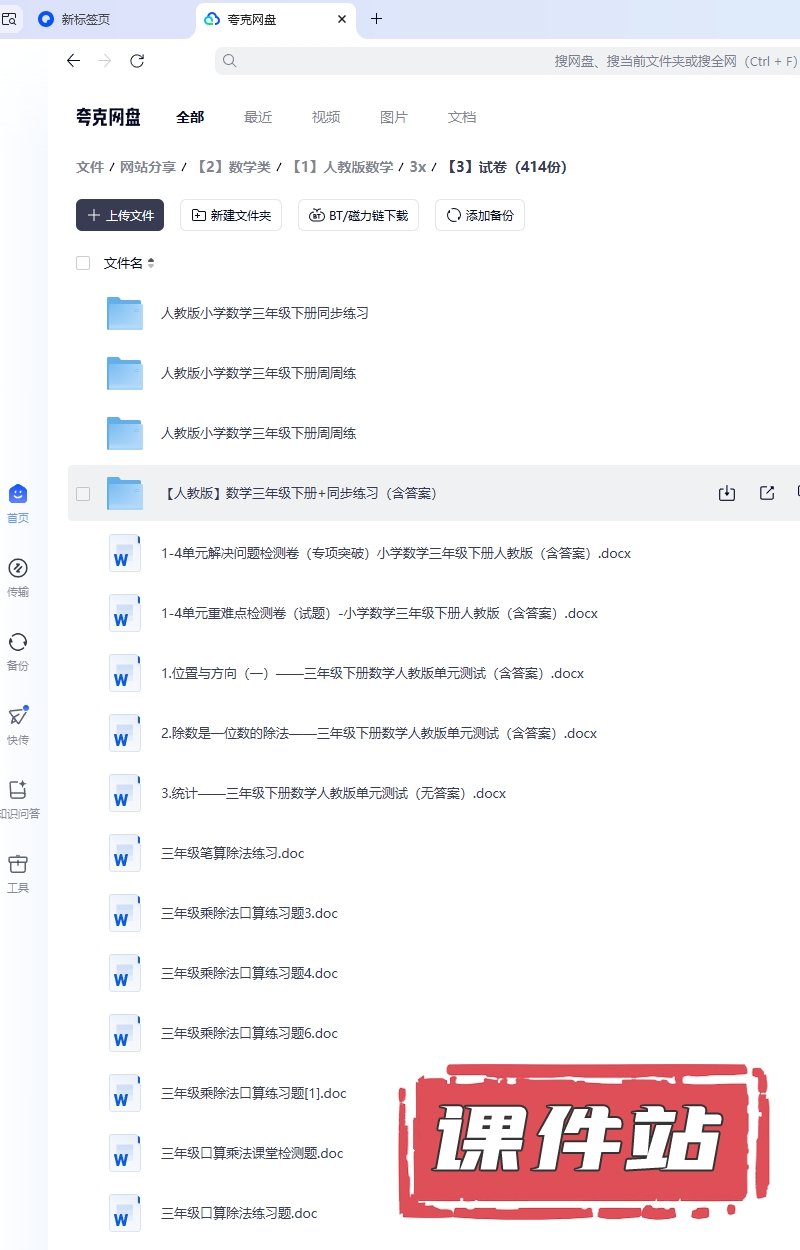The image size is (800, 1250).
Task: Open the 备份 backup icon in sidebar
Action: (18, 643)
